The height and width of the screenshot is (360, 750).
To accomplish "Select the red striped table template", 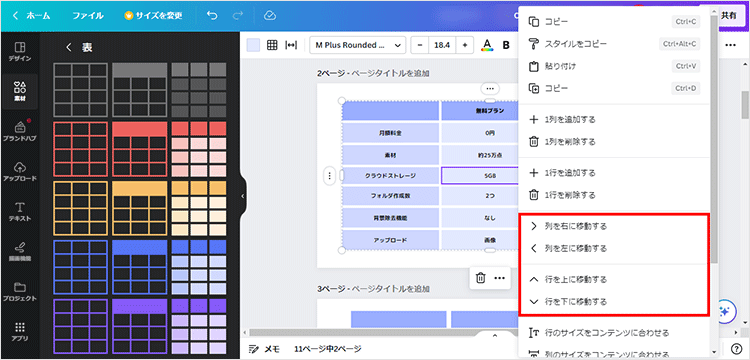I will coord(199,149).
